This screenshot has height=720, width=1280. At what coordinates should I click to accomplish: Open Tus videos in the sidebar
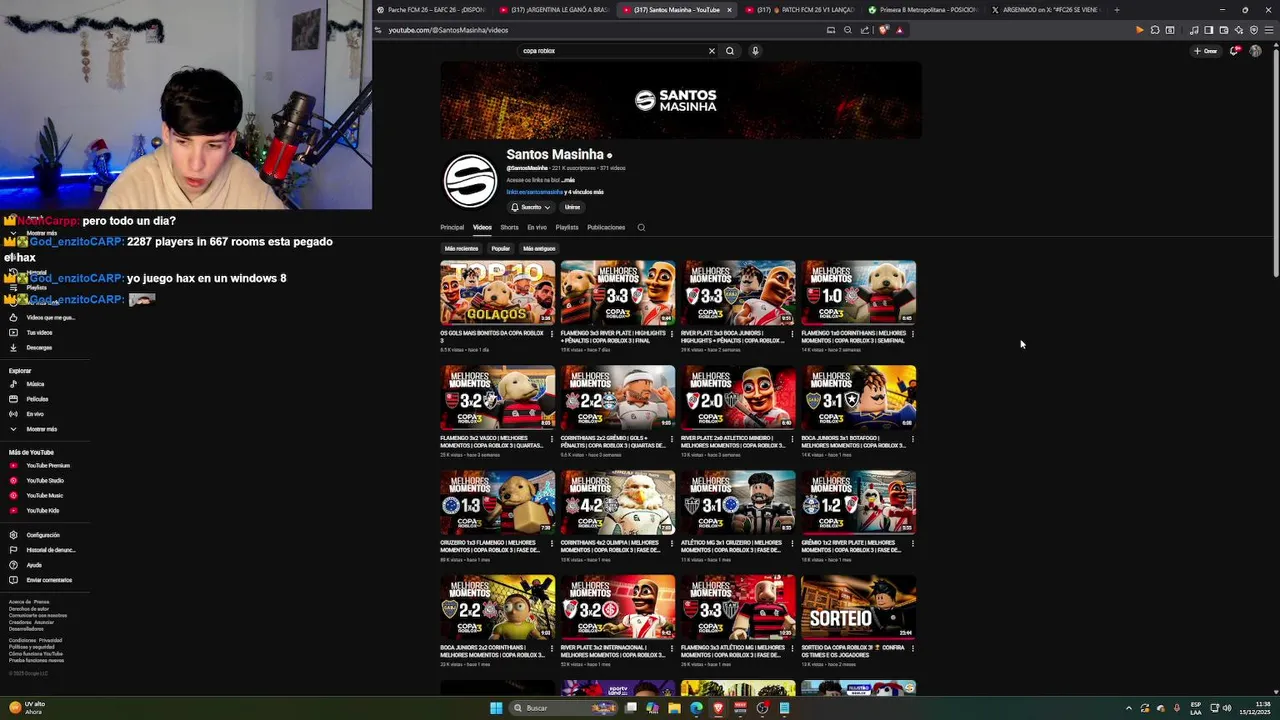click(39, 333)
